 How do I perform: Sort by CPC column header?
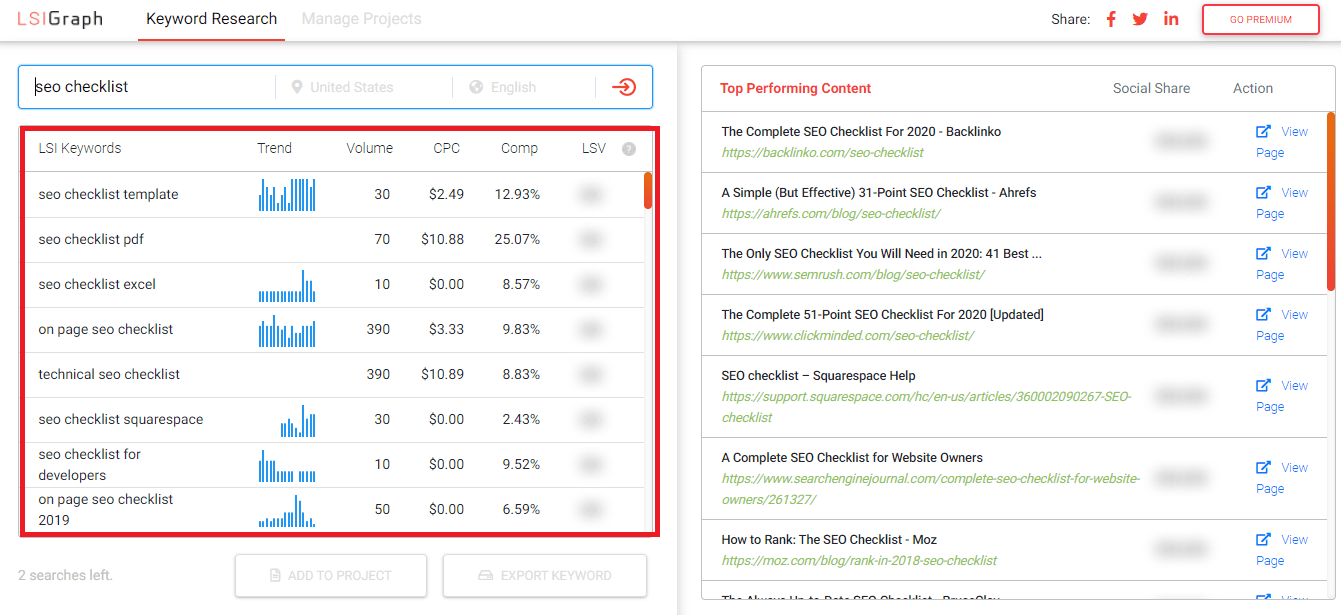[x=447, y=148]
